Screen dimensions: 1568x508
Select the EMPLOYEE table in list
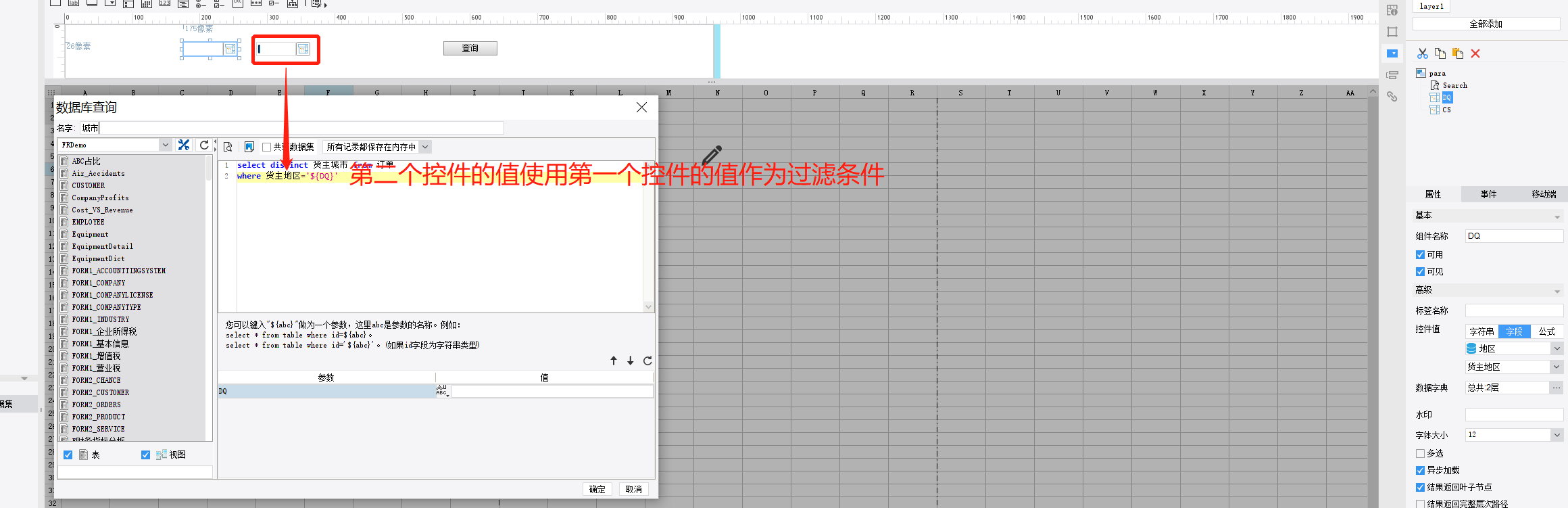coord(89,222)
